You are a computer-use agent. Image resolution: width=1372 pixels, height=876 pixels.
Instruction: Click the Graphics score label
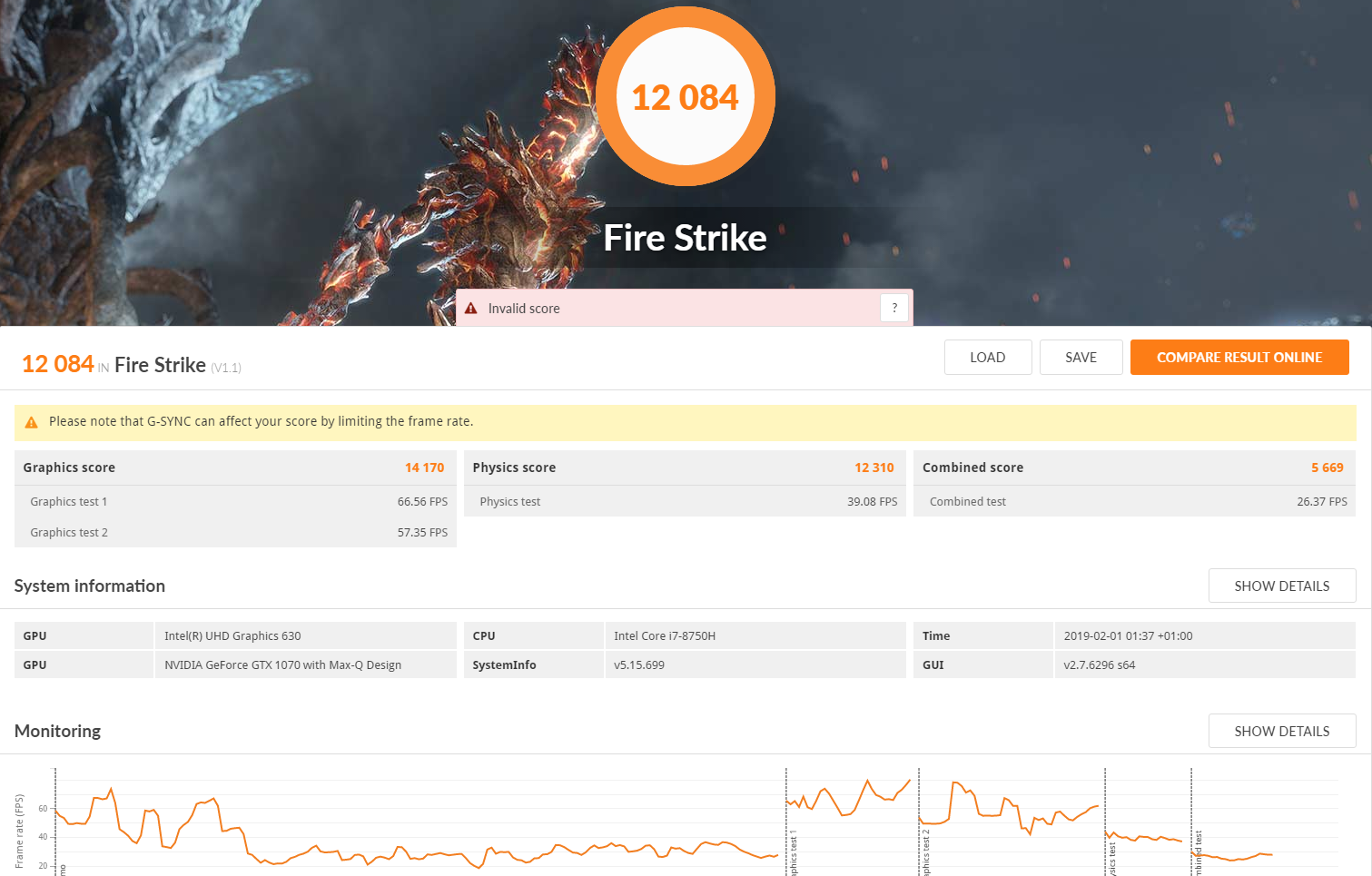(x=69, y=468)
